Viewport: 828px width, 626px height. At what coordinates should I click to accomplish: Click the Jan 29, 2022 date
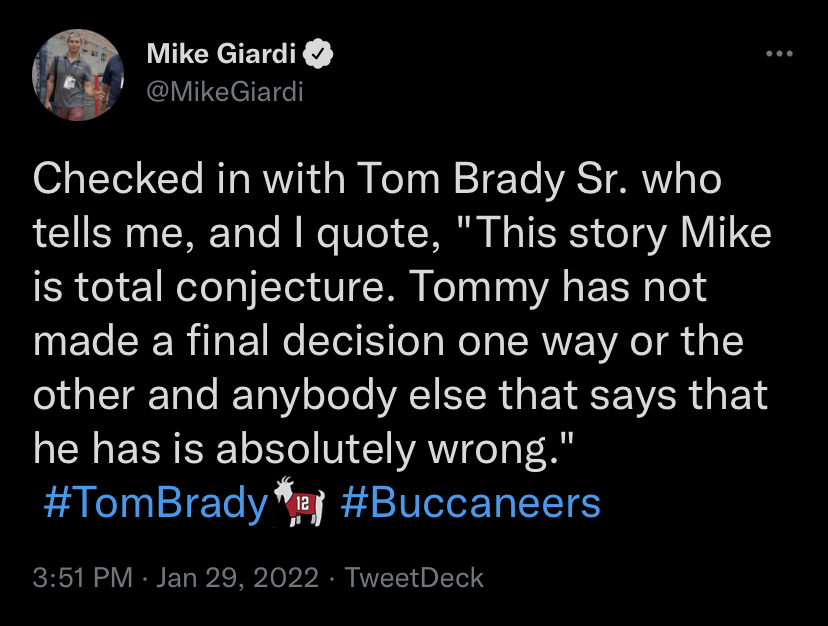click(238, 577)
